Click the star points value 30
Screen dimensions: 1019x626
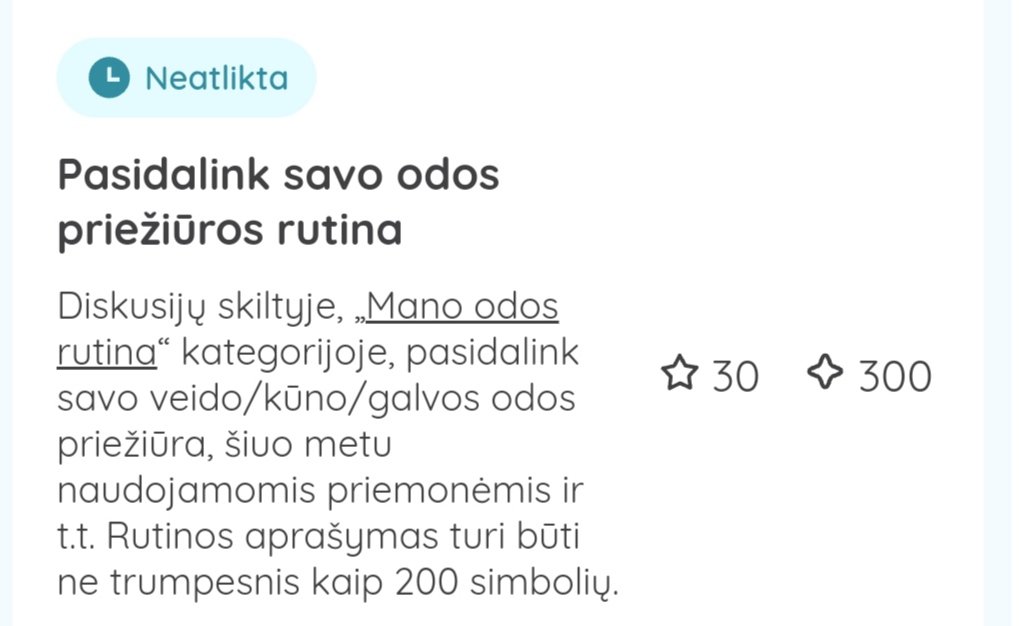tap(735, 377)
